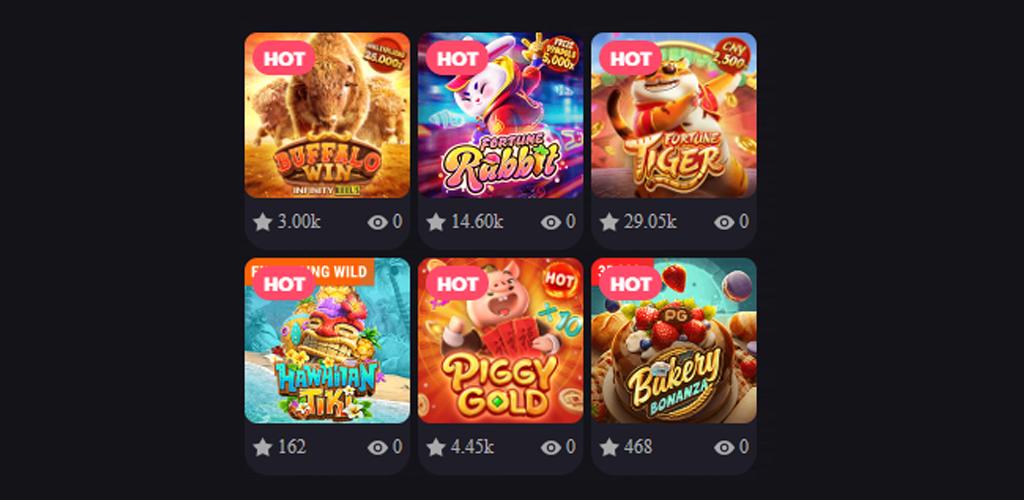Click the star icon under Buffalo Win
This screenshot has height=500, width=1024.
pyautogui.click(x=263, y=222)
